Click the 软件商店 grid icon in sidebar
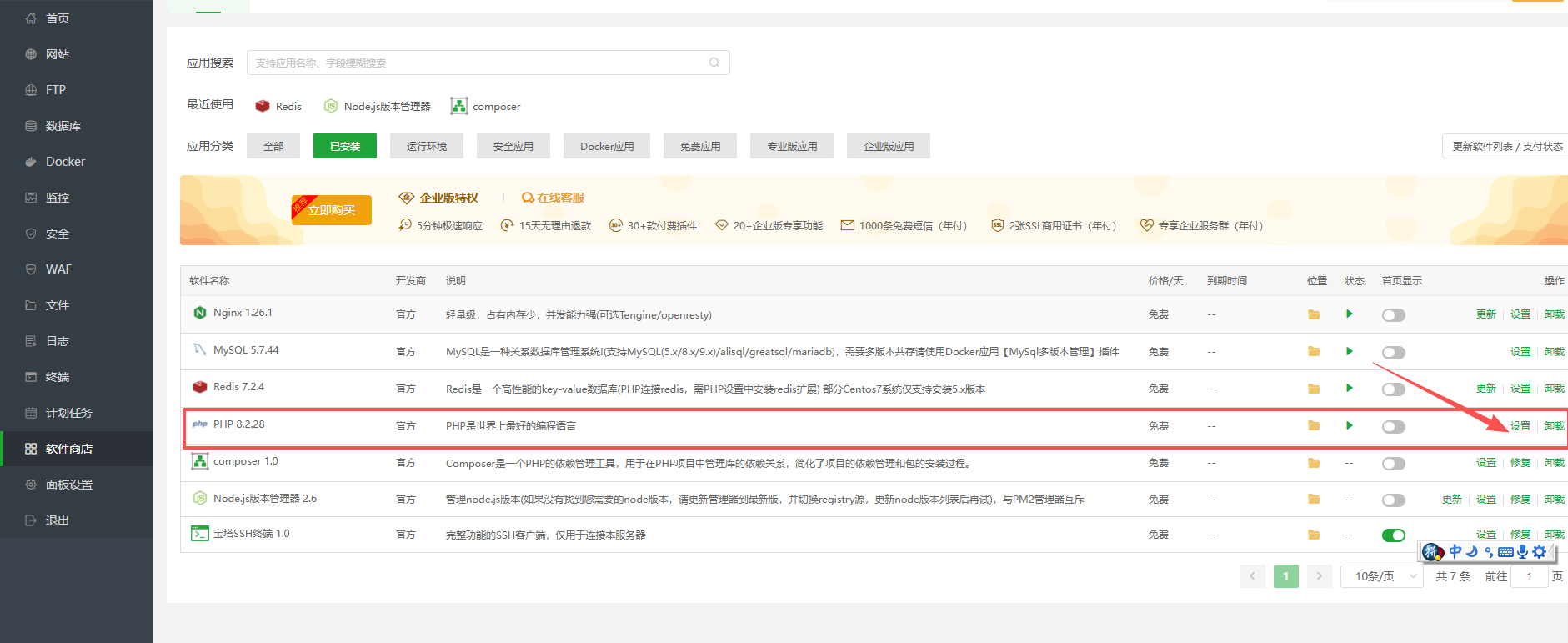This screenshot has width=1568, height=643. 31,449
